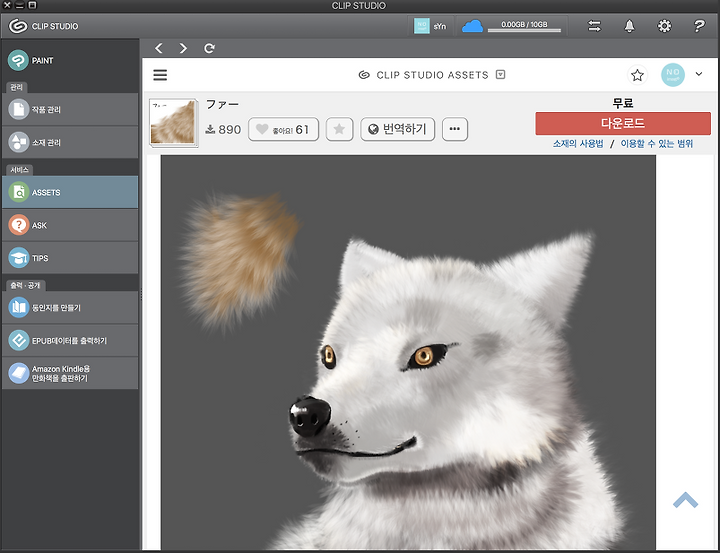Open the hamburger menu in Assets
This screenshot has height=553, width=720.
click(x=160, y=75)
